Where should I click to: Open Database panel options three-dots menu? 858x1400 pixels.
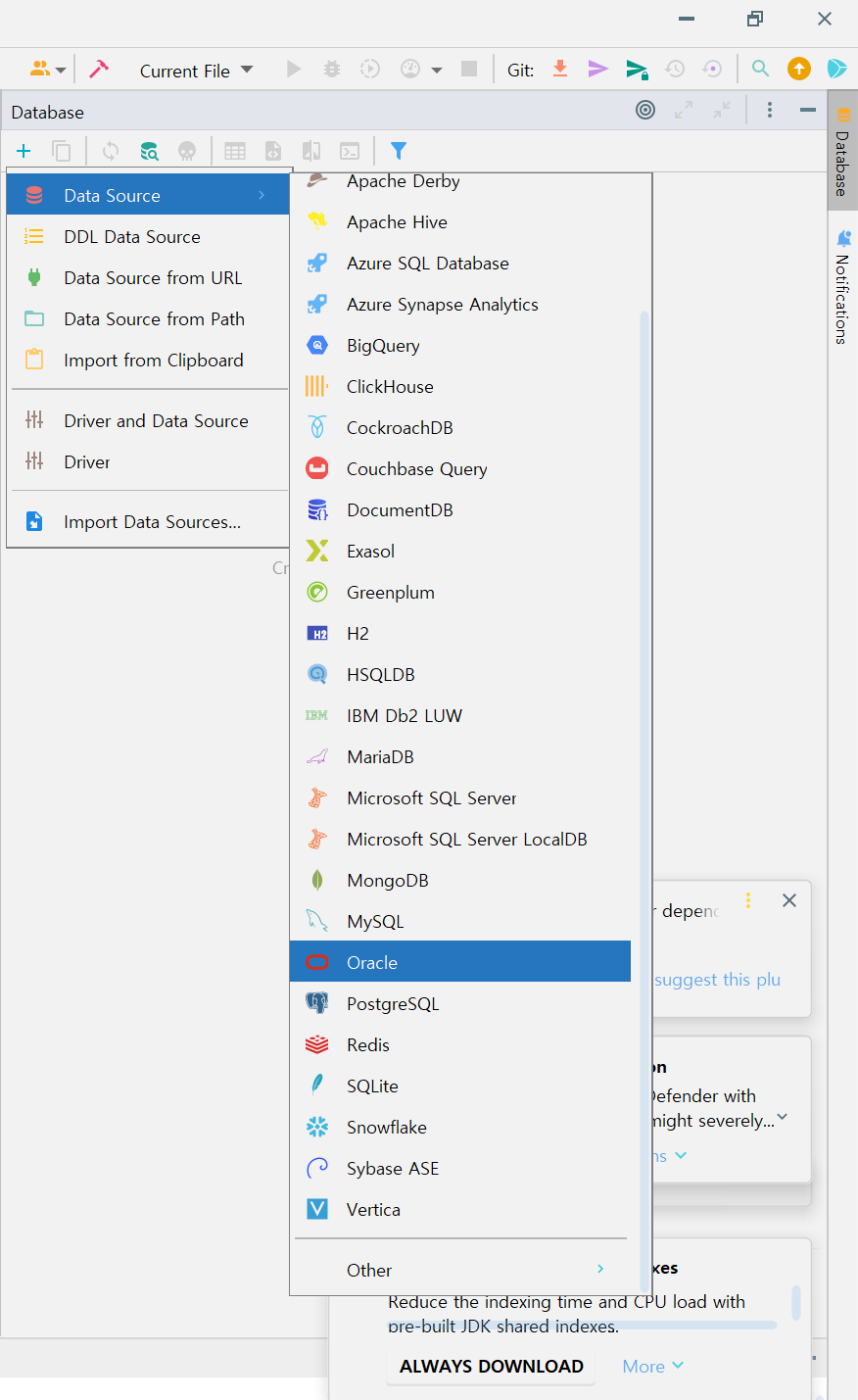pos(770,110)
